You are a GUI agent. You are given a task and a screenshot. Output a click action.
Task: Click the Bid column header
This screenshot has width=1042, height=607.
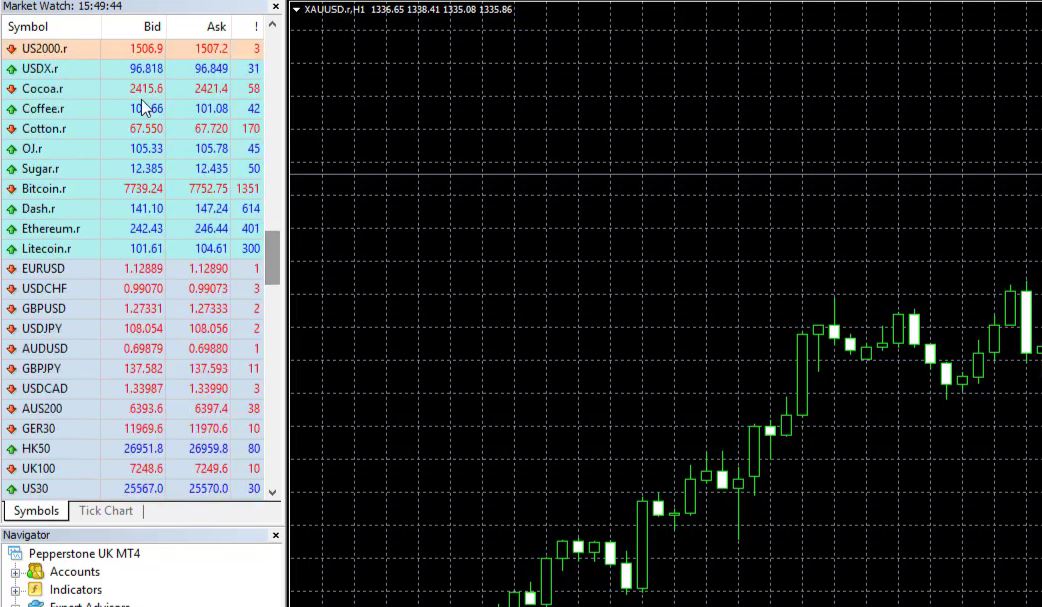pyautogui.click(x=152, y=27)
